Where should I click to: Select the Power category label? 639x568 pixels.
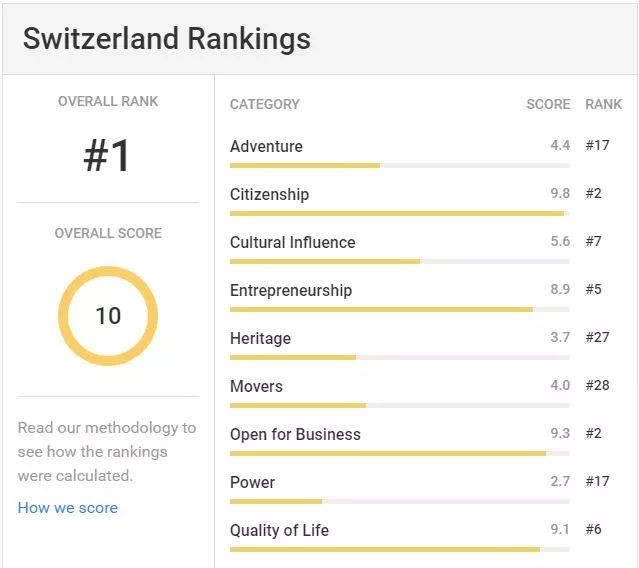coord(252,482)
